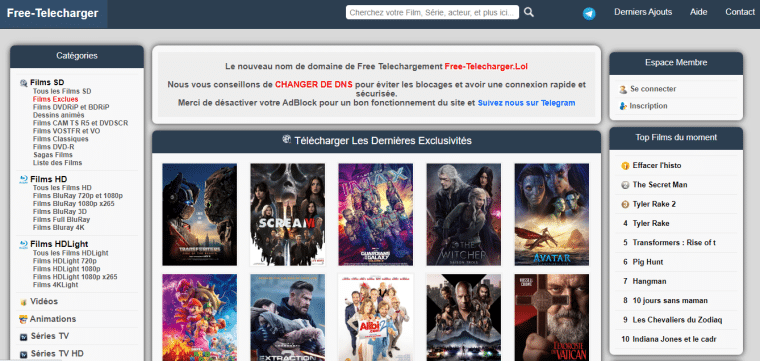The image size is (760, 361).
Task: Open Films Exclues category
Action: [55, 99]
